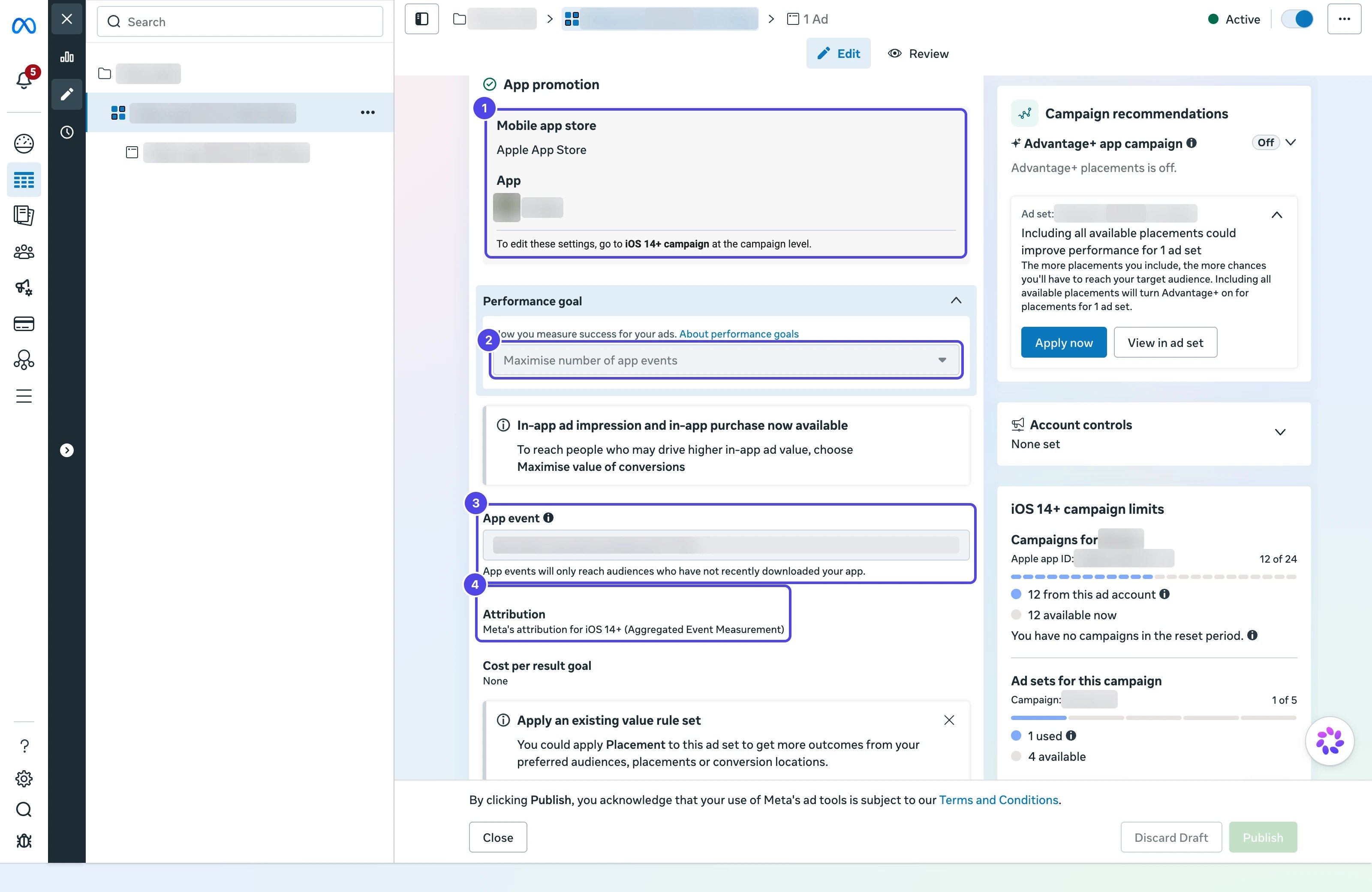Open Maximise number of app events dropdown

coord(726,360)
